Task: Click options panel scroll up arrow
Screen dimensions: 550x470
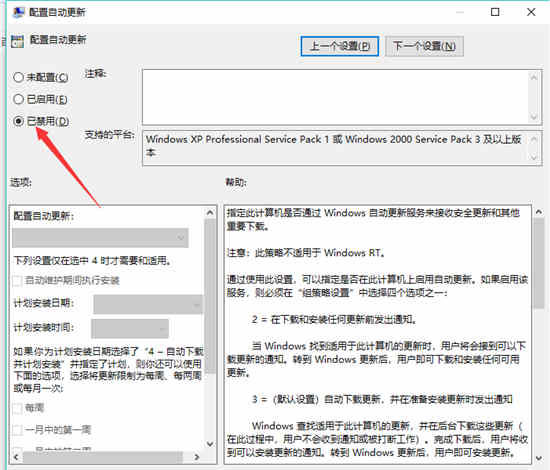Action: tap(210, 213)
